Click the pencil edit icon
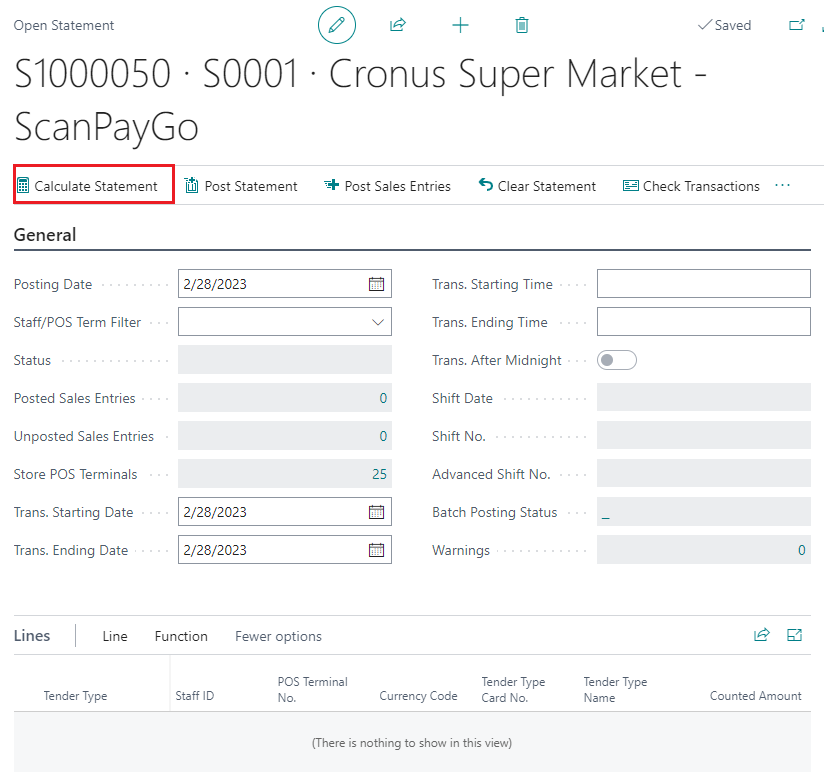The height and width of the screenshot is (772, 824). click(337, 25)
